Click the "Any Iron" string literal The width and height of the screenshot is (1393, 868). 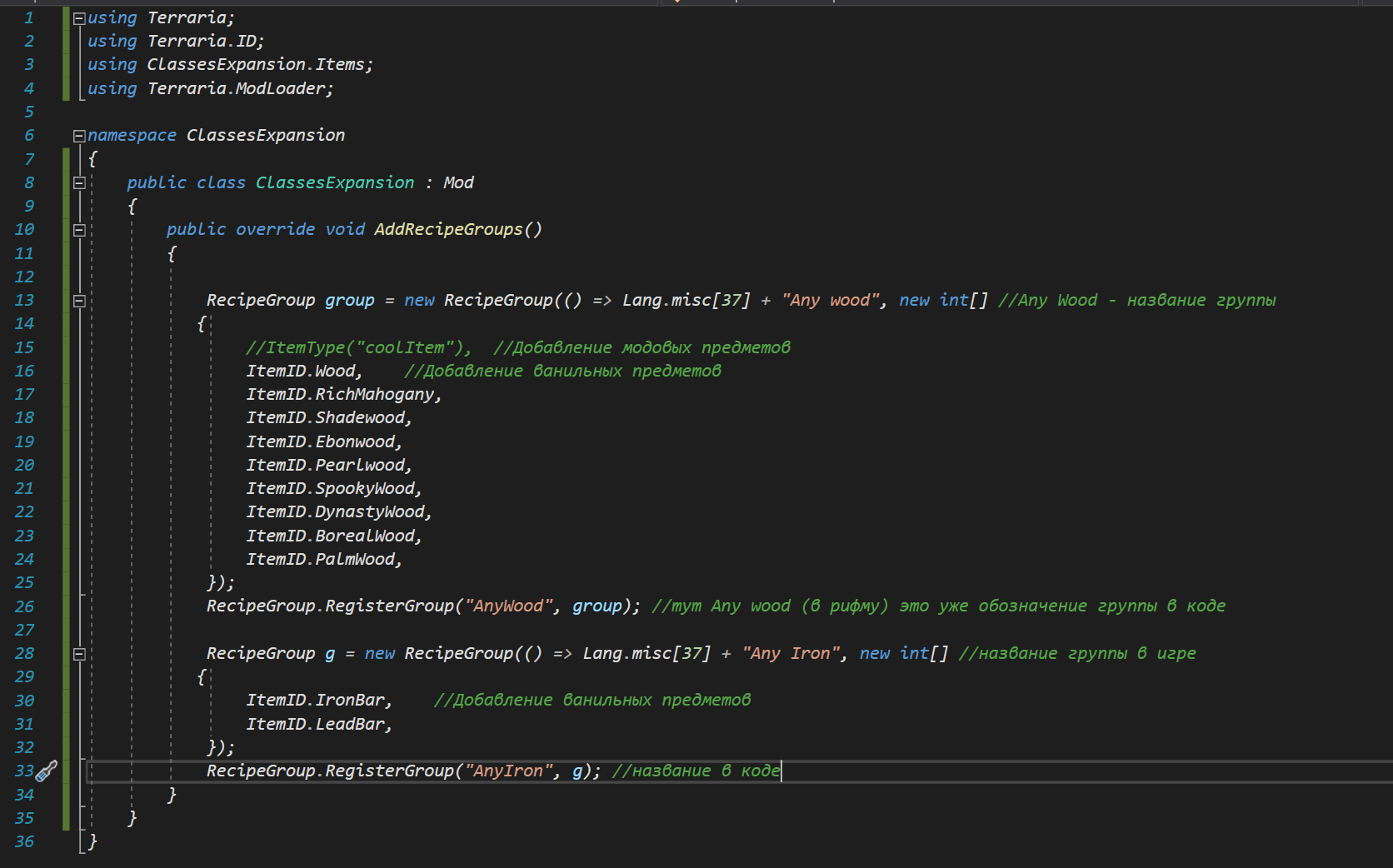coord(791,653)
